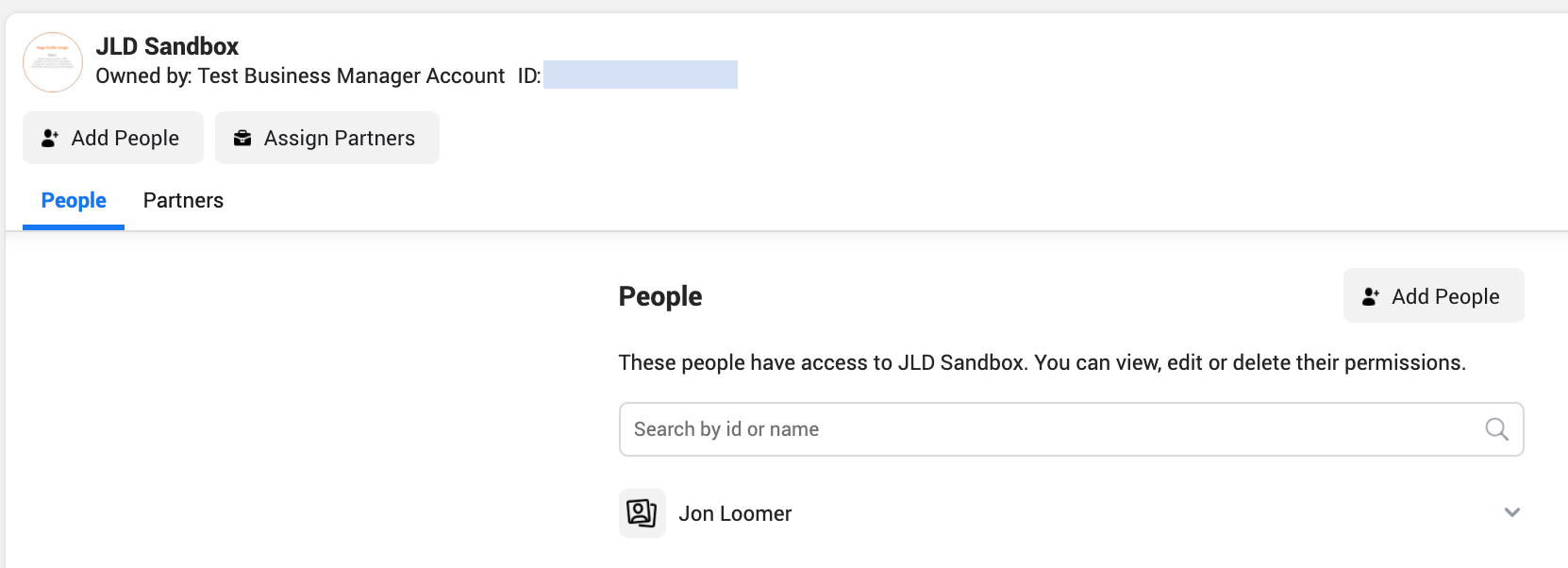The height and width of the screenshot is (568, 1568).
Task: Click the magnifying glass search icon
Action: coord(1496,429)
